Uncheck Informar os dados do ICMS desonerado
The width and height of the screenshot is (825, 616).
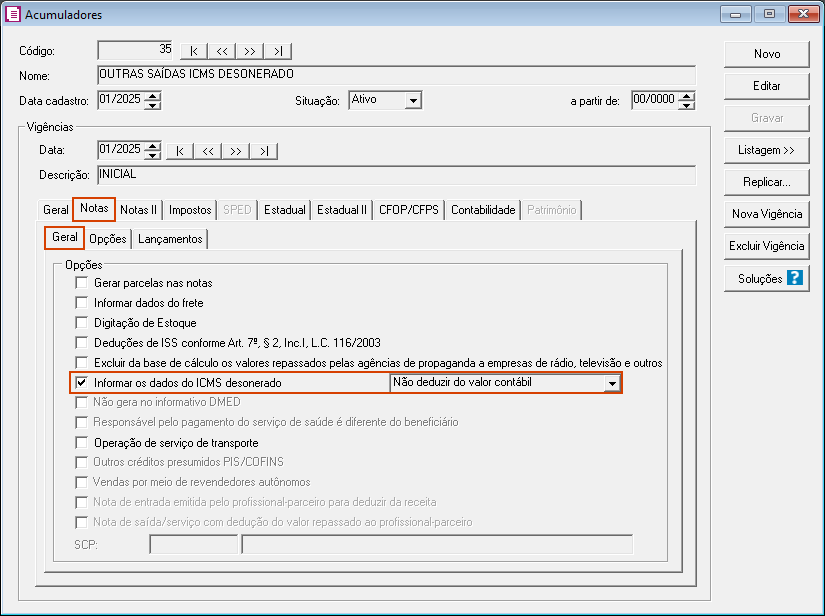pos(82,383)
